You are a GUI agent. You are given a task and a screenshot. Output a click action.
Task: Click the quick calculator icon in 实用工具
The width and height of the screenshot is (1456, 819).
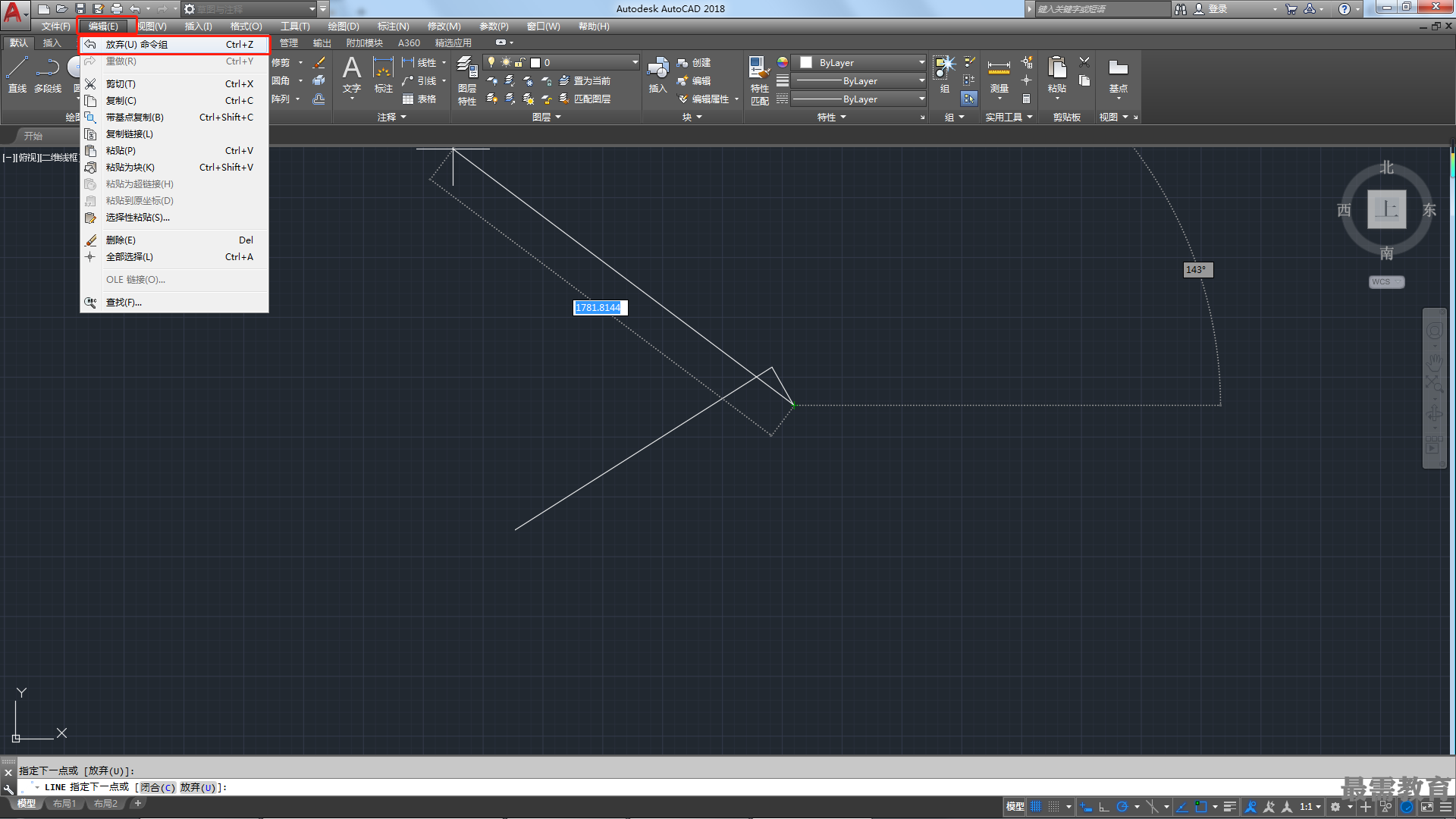tap(1026, 99)
